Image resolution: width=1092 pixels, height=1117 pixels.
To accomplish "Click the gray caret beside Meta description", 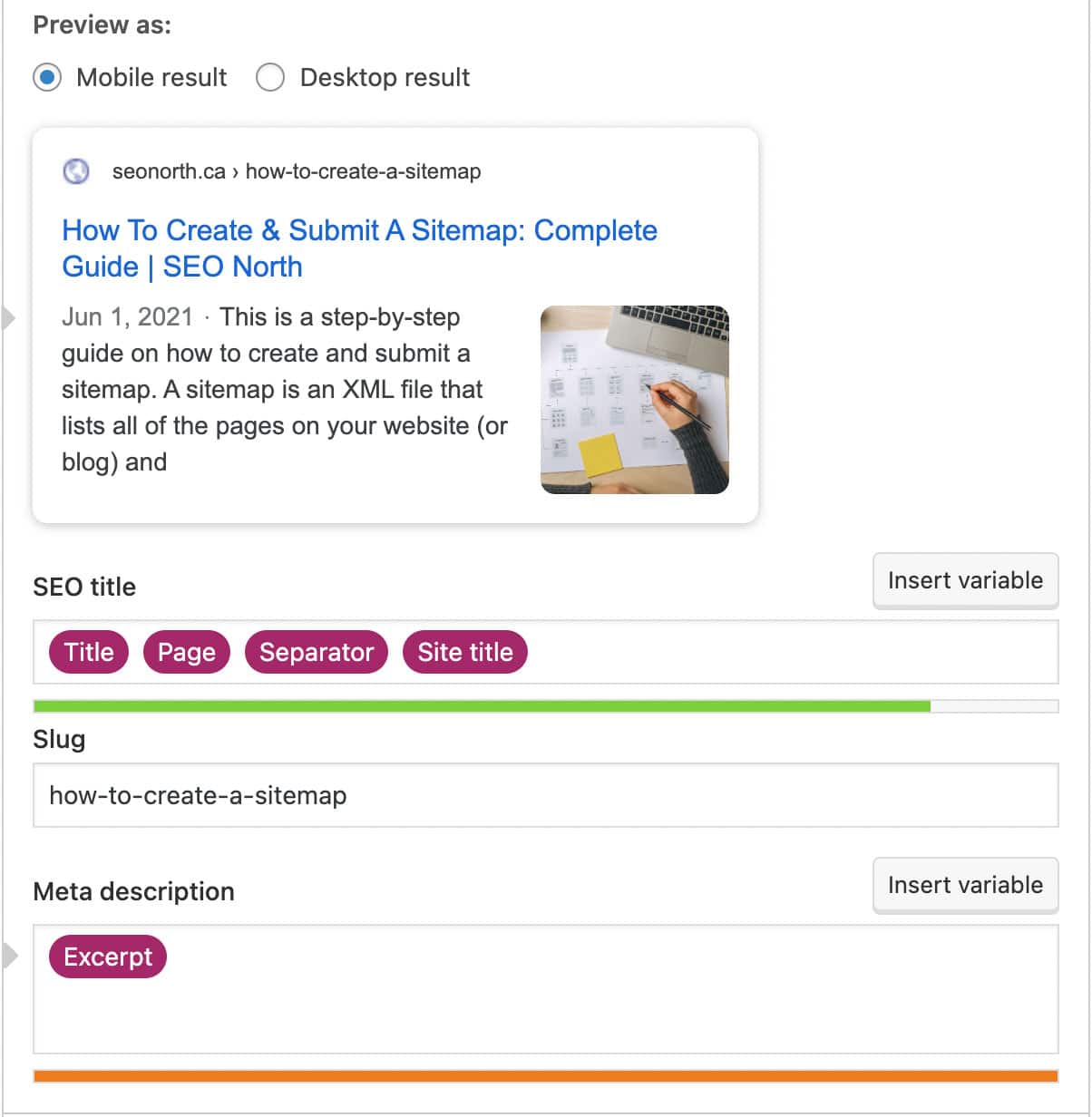I will click(x=9, y=956).
